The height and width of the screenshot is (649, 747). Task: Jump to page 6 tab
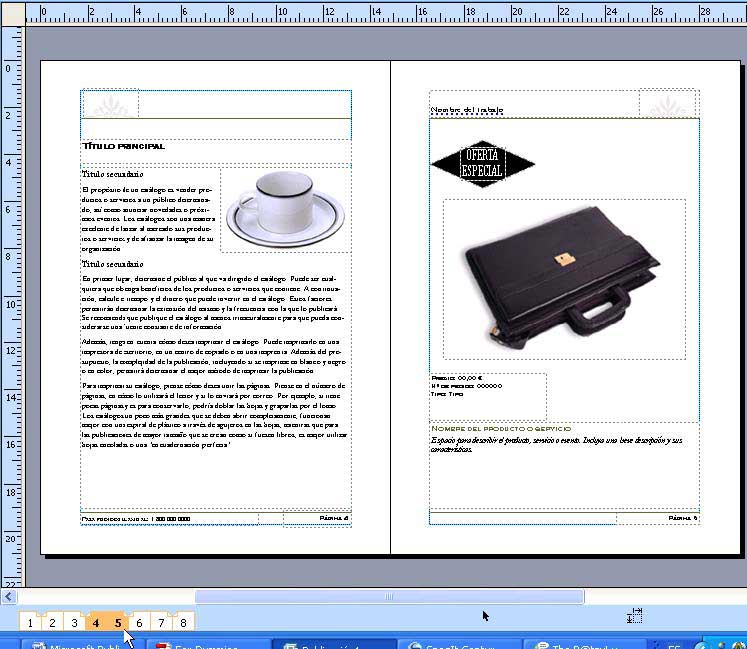point(139,622)
